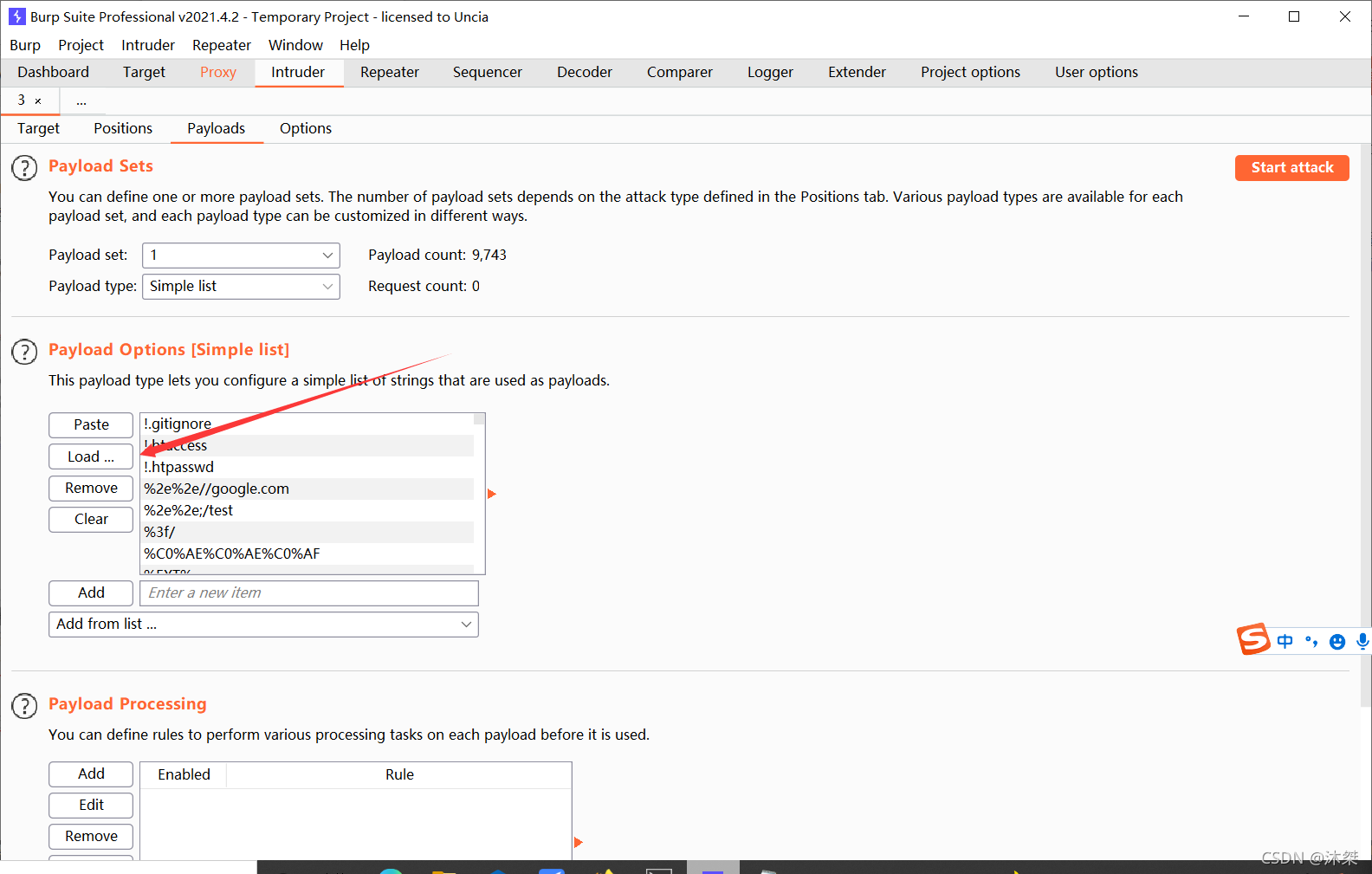Switch to the Project options tab
Viewport: 1372px width, 874px height.
point(970,73)
